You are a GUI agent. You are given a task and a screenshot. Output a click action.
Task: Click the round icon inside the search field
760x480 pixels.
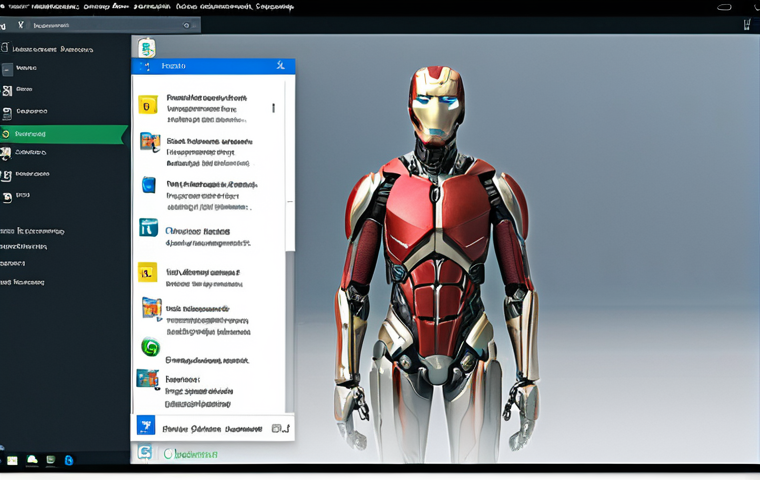pos(186,25)
